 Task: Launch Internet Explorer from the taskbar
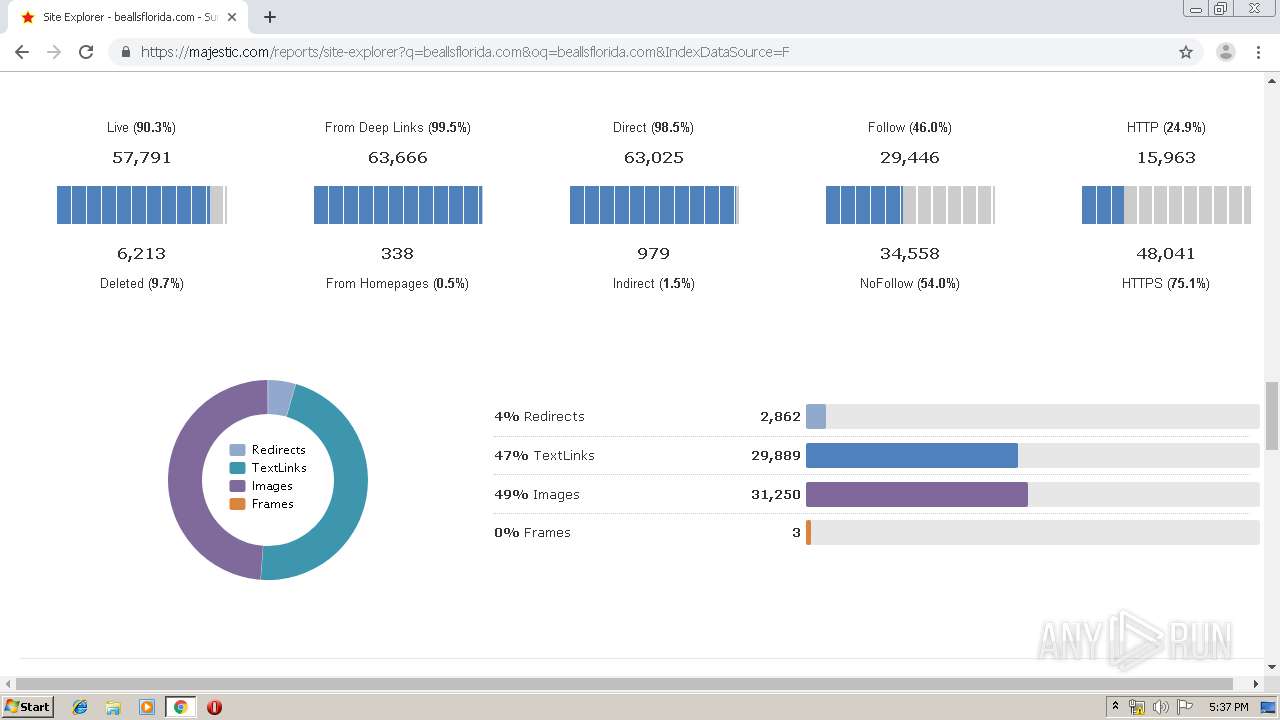[80, 707]
